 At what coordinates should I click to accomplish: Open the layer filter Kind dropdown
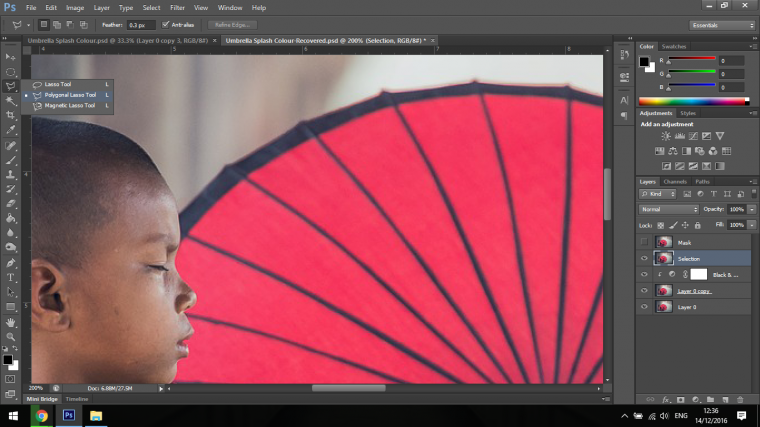coord(658,194)
